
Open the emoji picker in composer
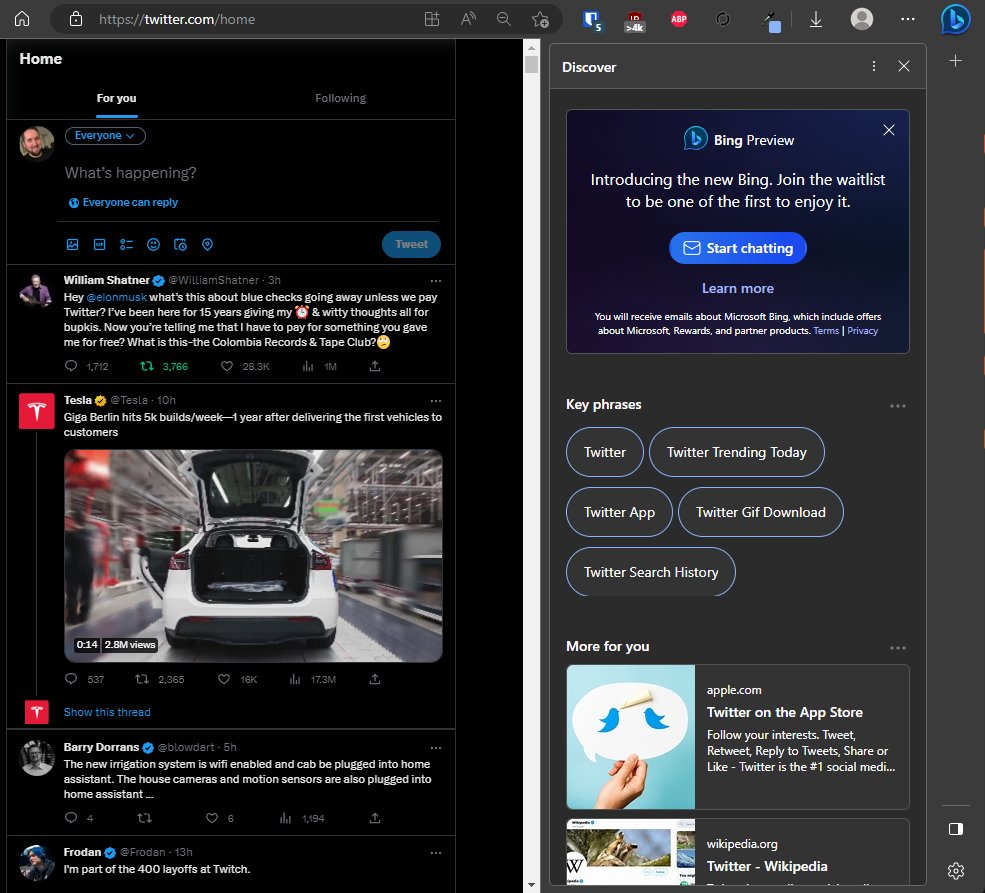153,244
